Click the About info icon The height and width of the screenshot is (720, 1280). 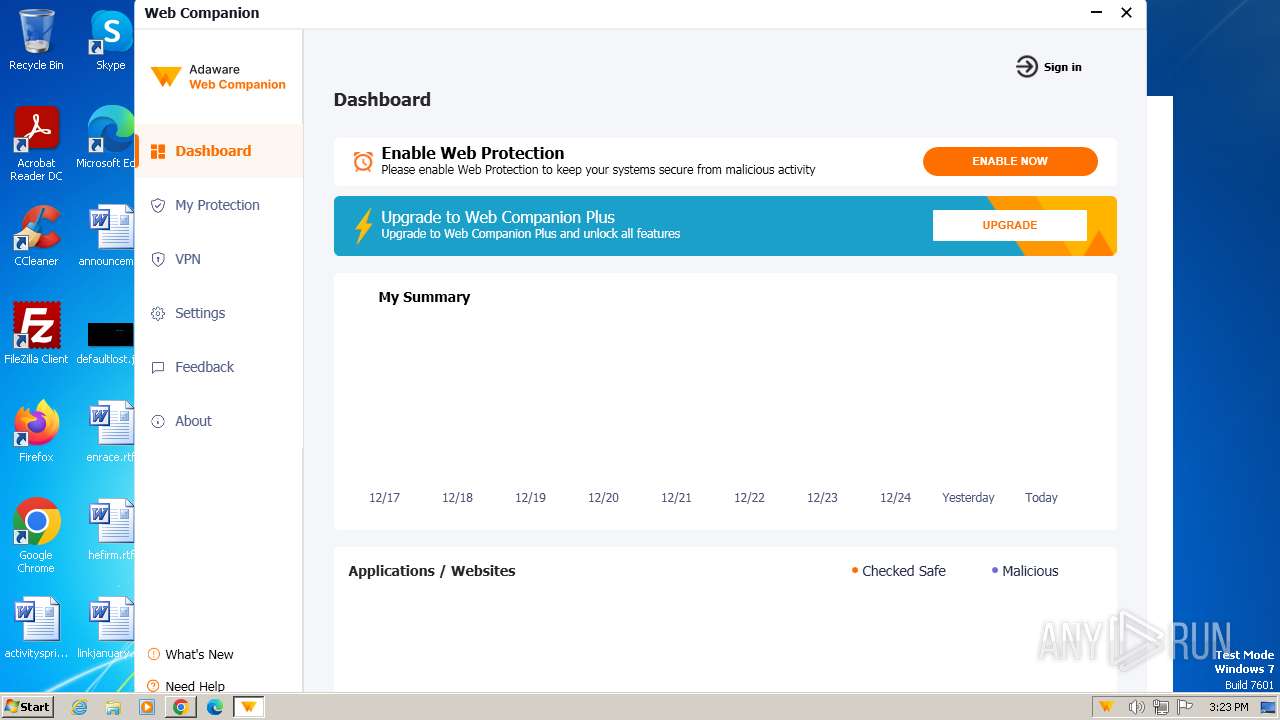click(x=158, y=421)
